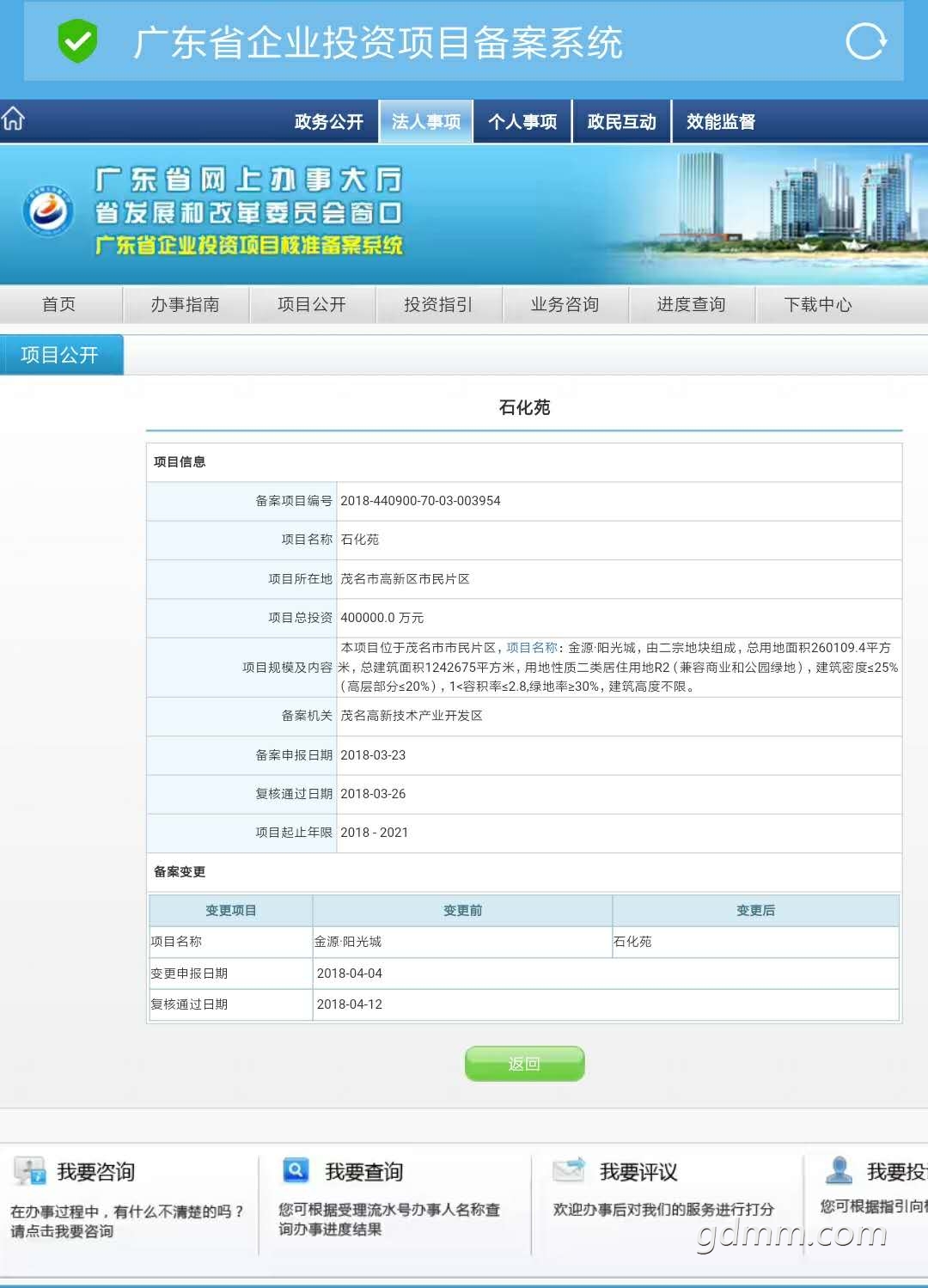Click the 变更后 column header
Viewport: 928px width, 1288px height.
click(756, 911)
